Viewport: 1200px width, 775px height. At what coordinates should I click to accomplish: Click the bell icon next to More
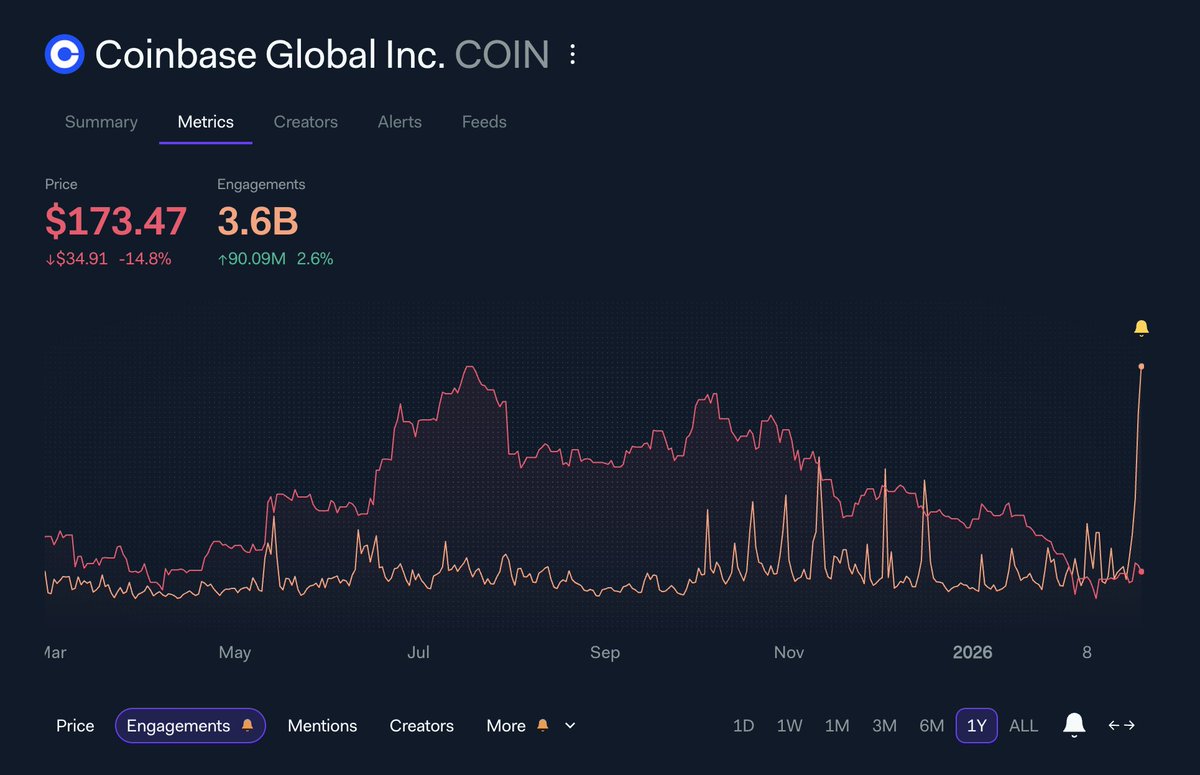click(541, 725)
